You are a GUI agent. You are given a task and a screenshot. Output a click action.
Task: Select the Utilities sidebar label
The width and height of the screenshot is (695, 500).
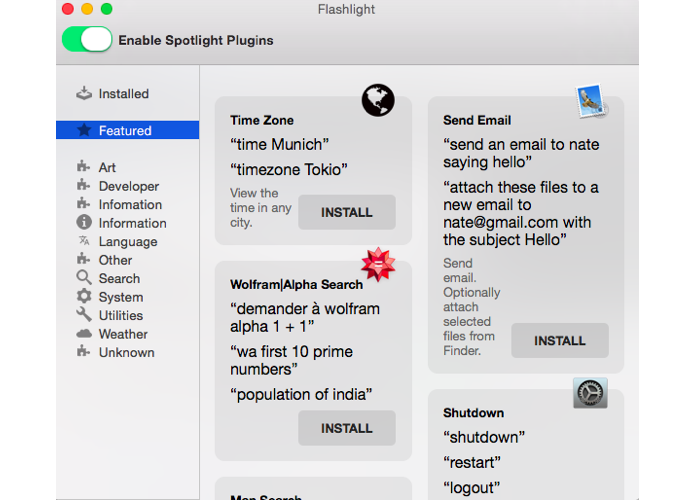pyautogui.click(x=121, y=315)
